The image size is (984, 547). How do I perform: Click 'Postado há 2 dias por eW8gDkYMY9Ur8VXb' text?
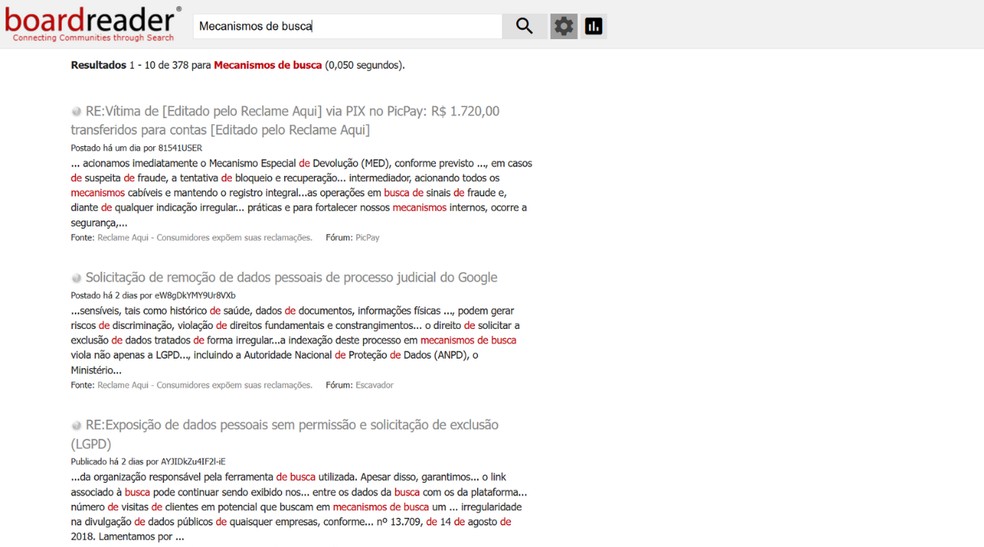coord(153,295)
